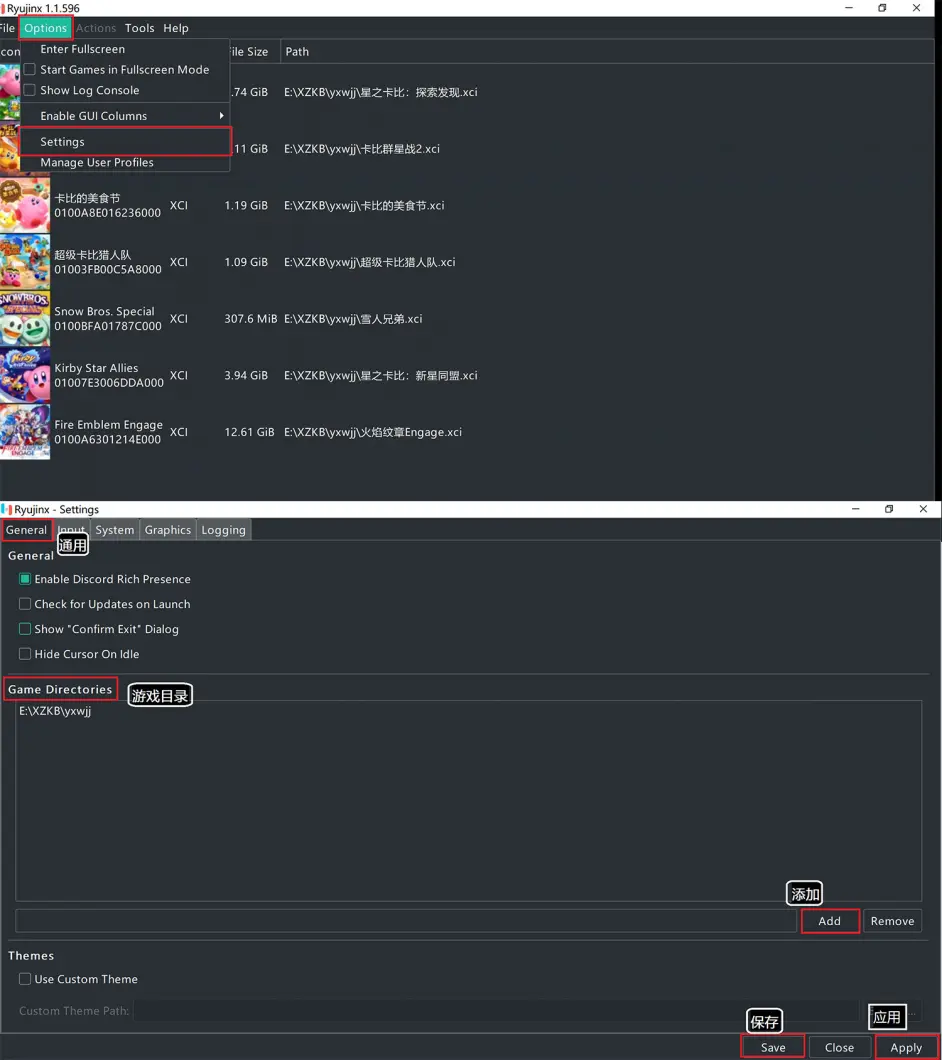Select the Fire Emblem Engage game icon
Image resolution: width=942 pixels, height=1060 pixels.
click(x=25, y=432)
